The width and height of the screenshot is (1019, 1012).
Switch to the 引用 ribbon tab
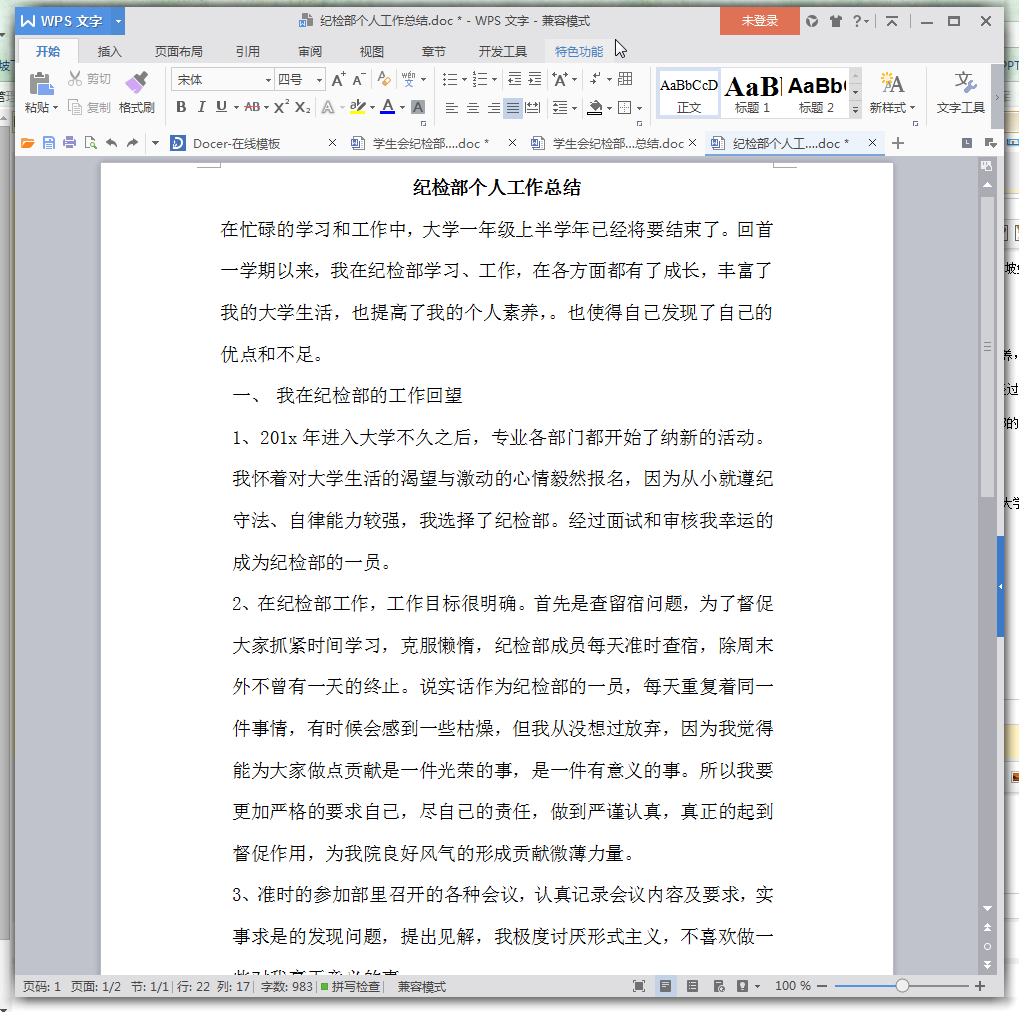tap(248, 51)
